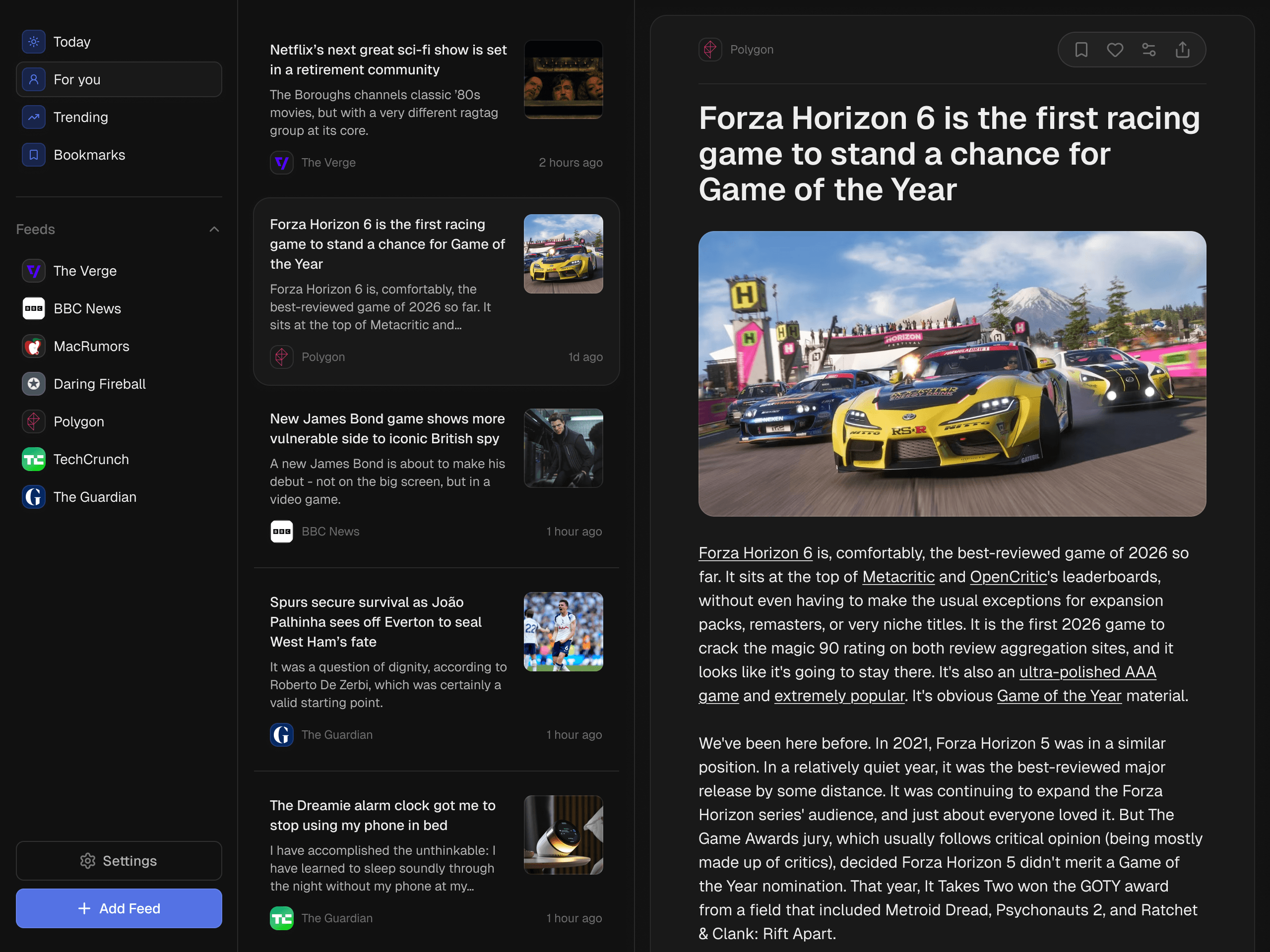This screenshot has height=952, width=1270.
Task: Collapse the Feeds list with the chevron
Action: point(214,230)
